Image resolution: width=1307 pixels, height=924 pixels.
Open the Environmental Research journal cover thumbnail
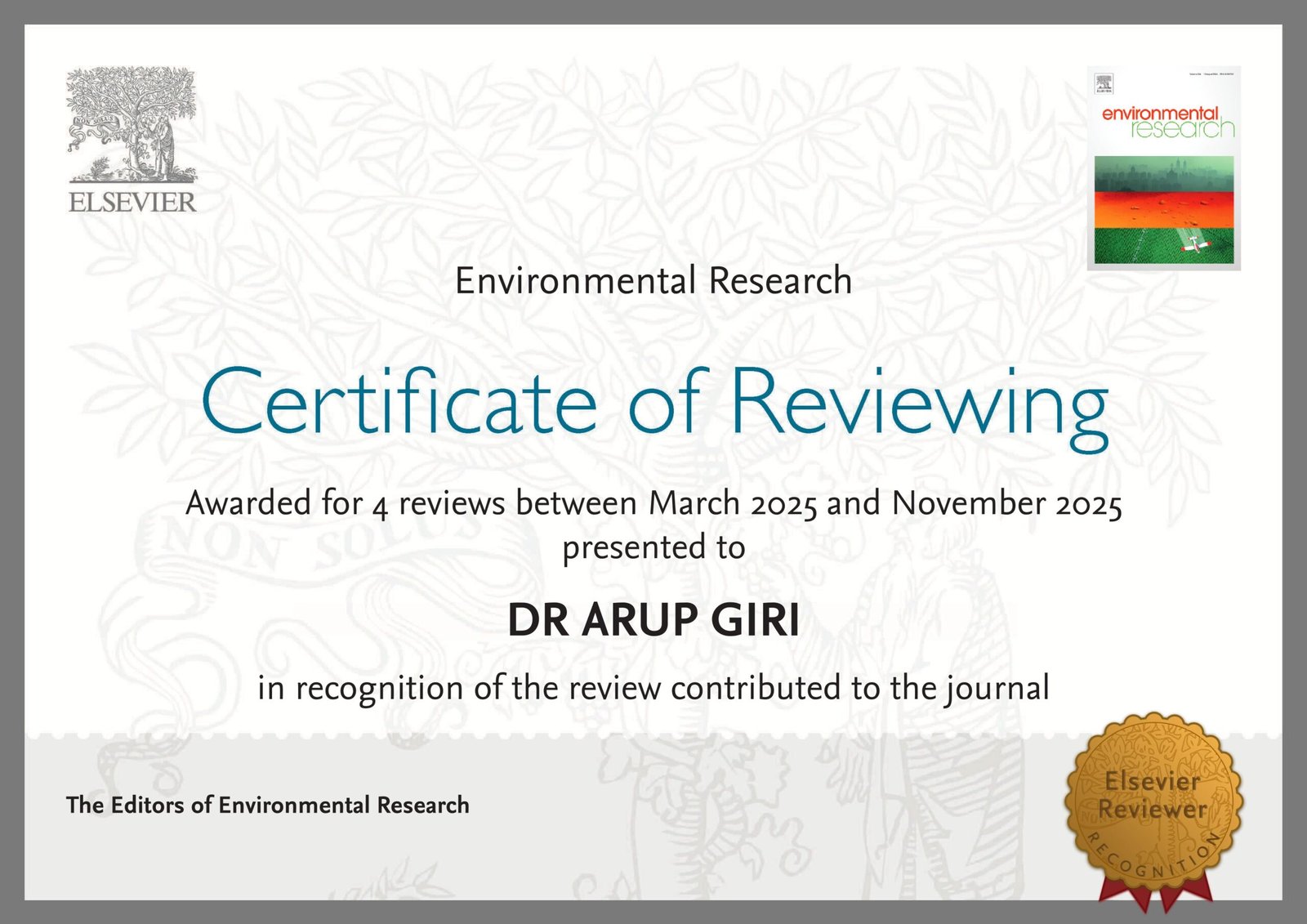(x=1164, y=168)
